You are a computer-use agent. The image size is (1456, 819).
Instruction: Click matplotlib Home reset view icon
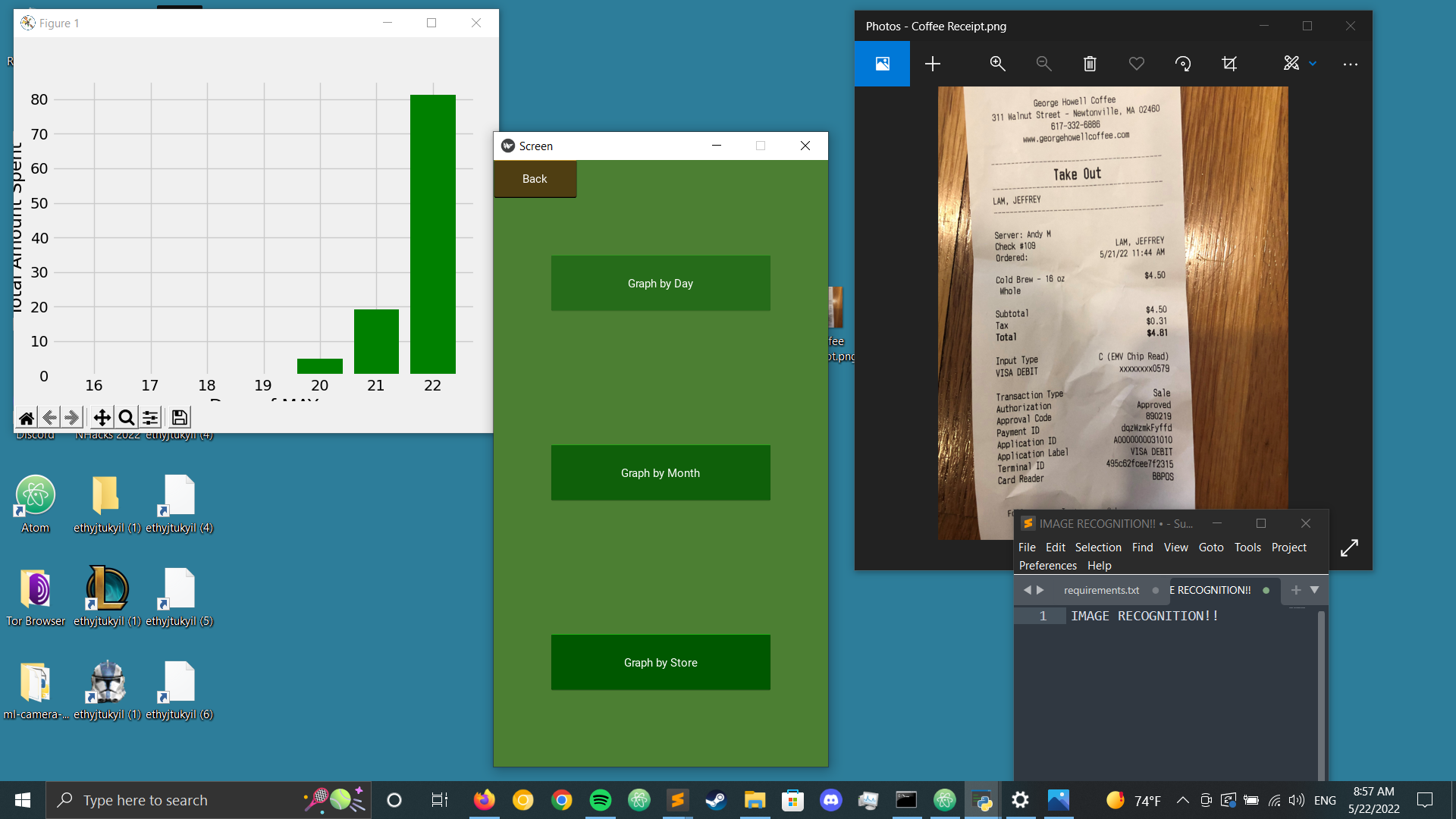(x=27, y=418)
